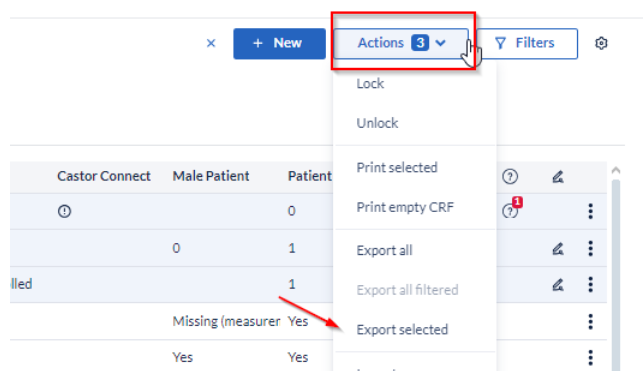Click the Actions chevron arrow
644x371 pixels.
(x=440, y=43)
